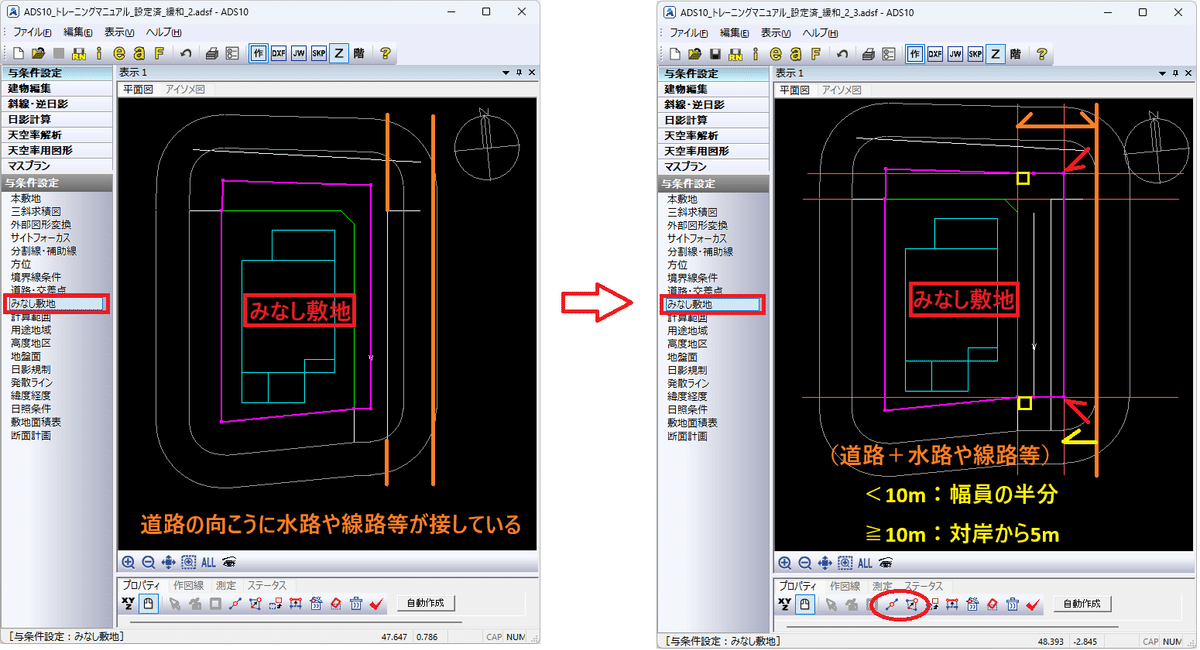
Task: Select 敷地面積表 in 緩和_2_3 window list
Action: coord(692,422)
